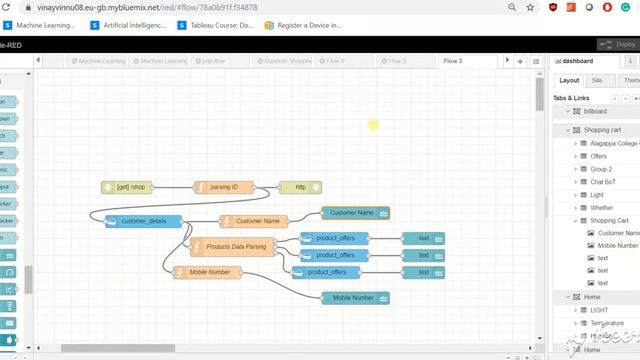Expand the Group 2 group
This screenshot has width=640, height=360.
point(576,169)
